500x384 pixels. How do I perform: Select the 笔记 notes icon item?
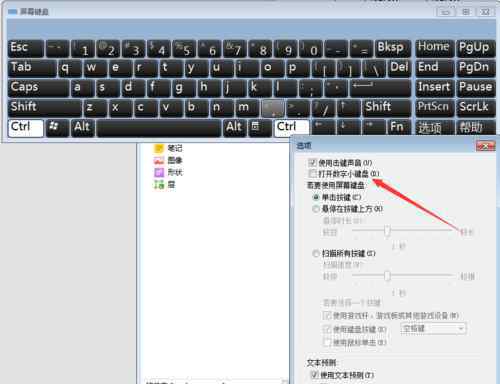[168, 148]
